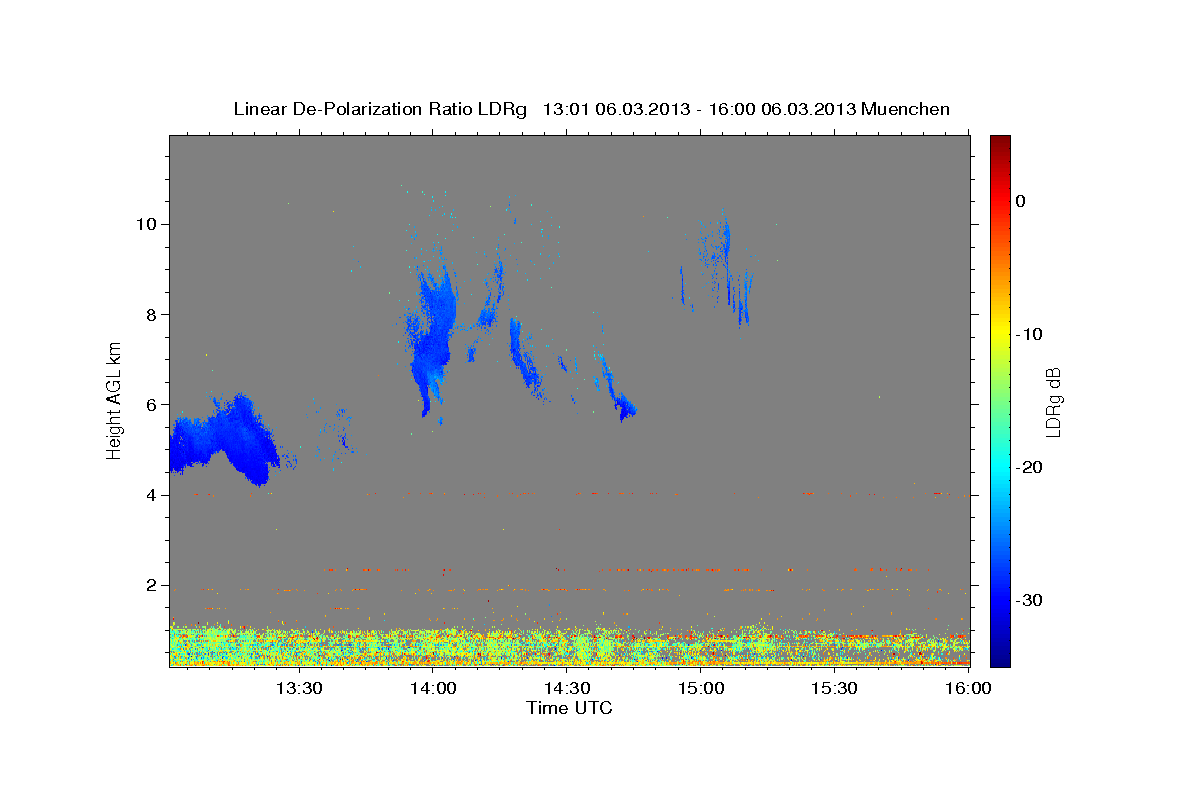Click the large blue cloud near 13:15 at 5 km

(222, 440)
